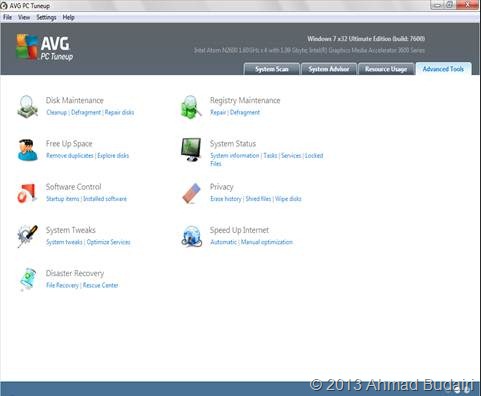Click the AVG PC Tuneup logo

click(x=44, y=47)
